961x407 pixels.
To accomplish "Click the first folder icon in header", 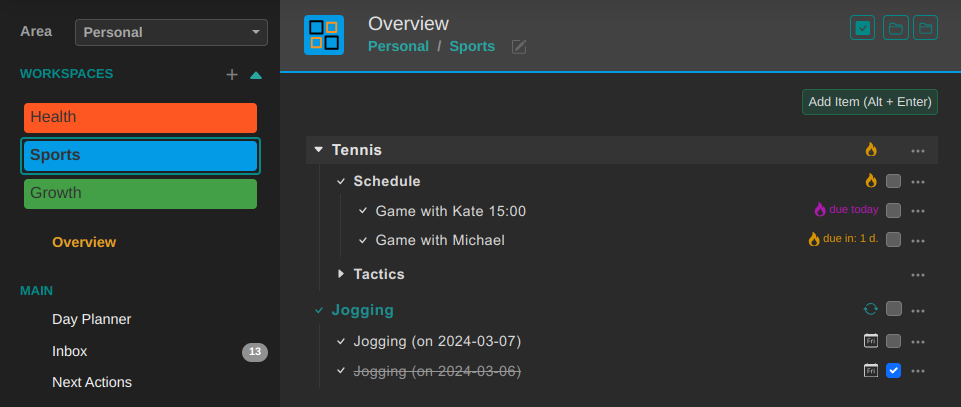I will (895, 28).
